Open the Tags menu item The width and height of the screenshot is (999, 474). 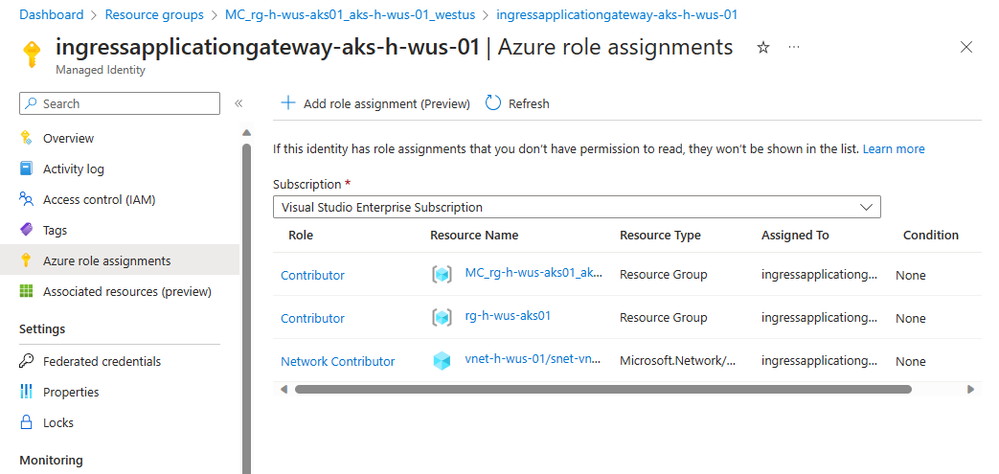coord(55,230)
